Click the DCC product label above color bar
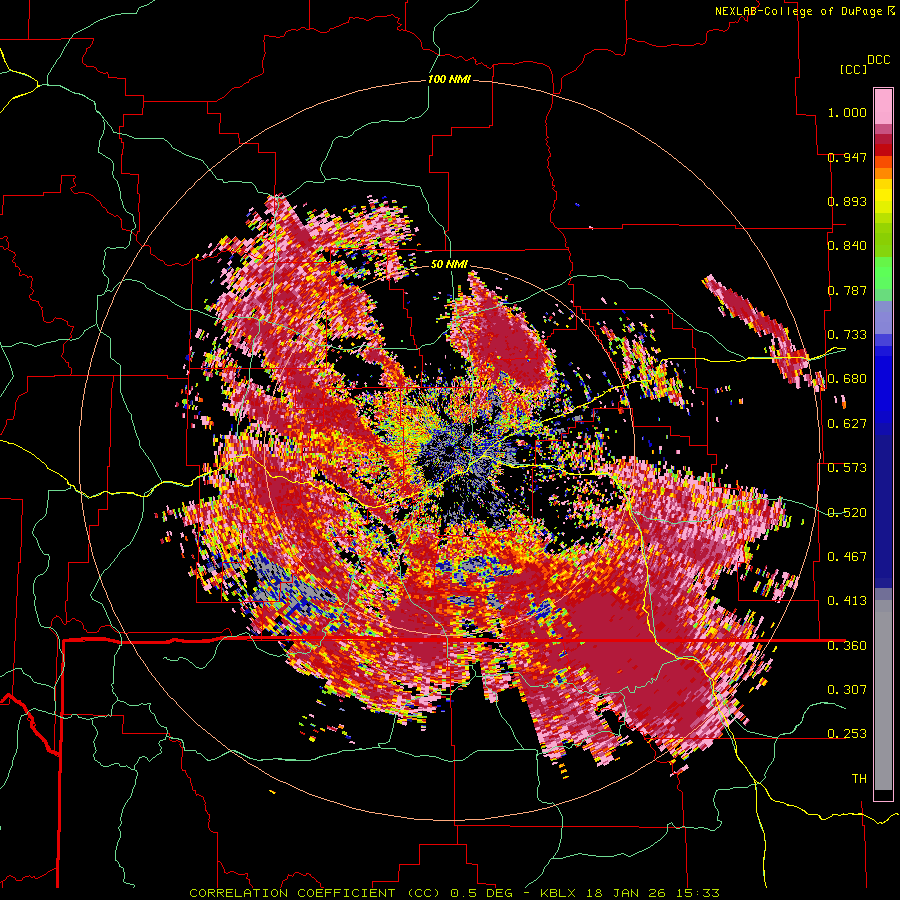The width and height of the screenshot is (900, 900). click(x=878, y=60)
